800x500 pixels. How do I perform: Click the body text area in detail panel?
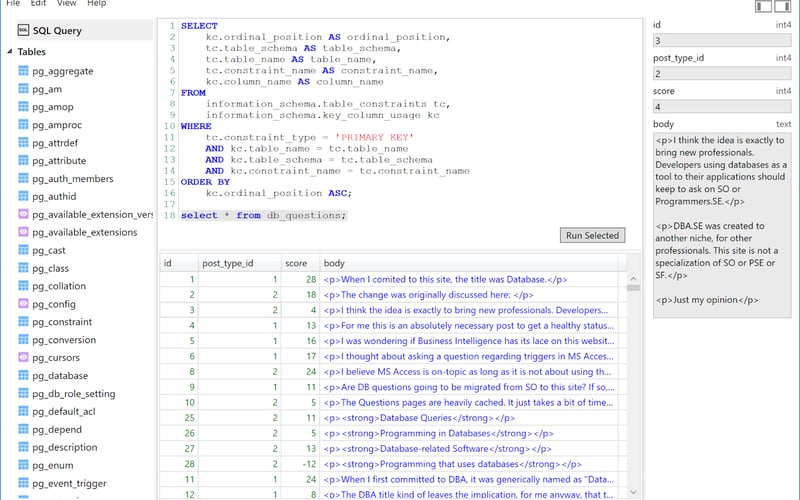coord(722,226)
